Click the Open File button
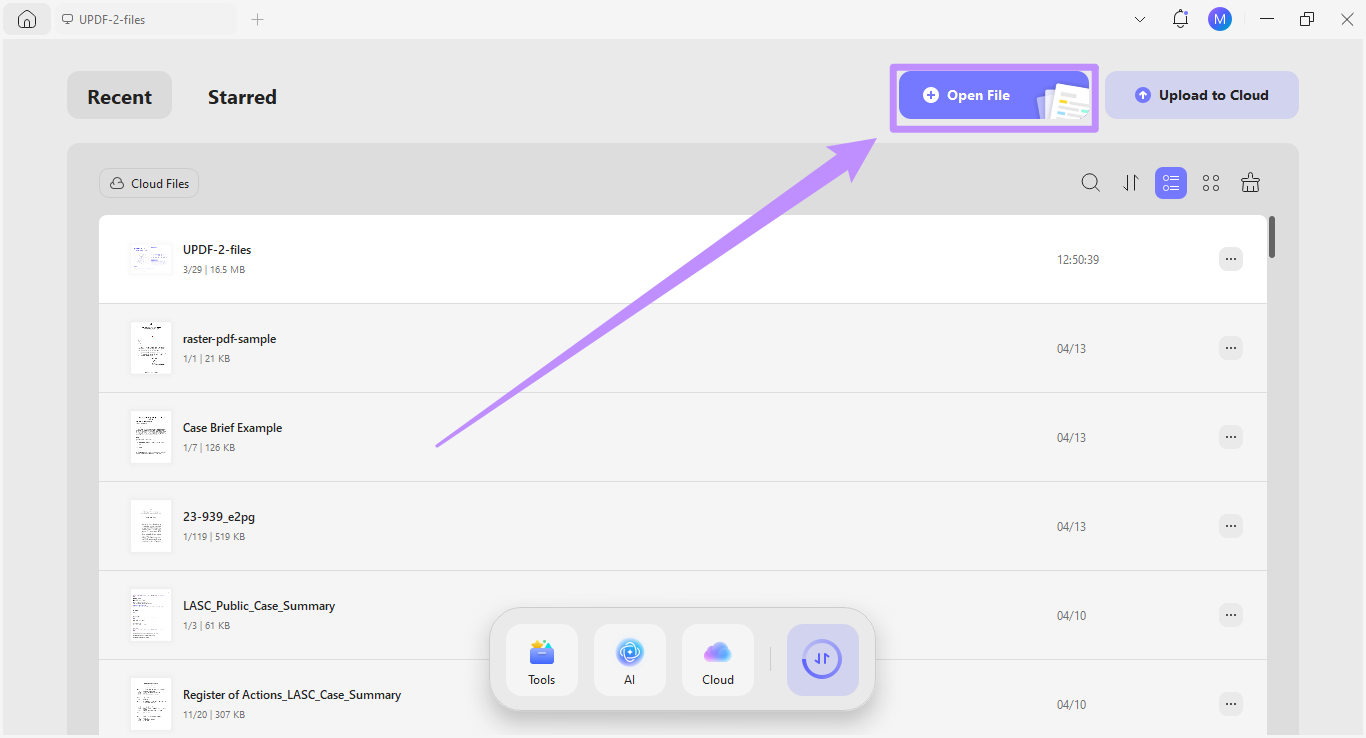The image size is (1366, 738). point(994,96)
